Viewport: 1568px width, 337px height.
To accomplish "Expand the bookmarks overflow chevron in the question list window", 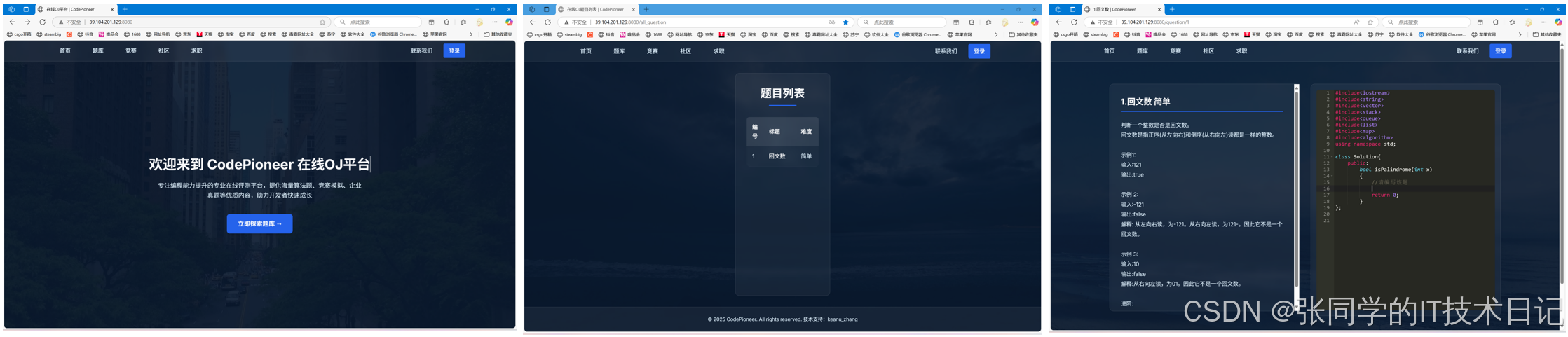I will click(x=996, y=34).
